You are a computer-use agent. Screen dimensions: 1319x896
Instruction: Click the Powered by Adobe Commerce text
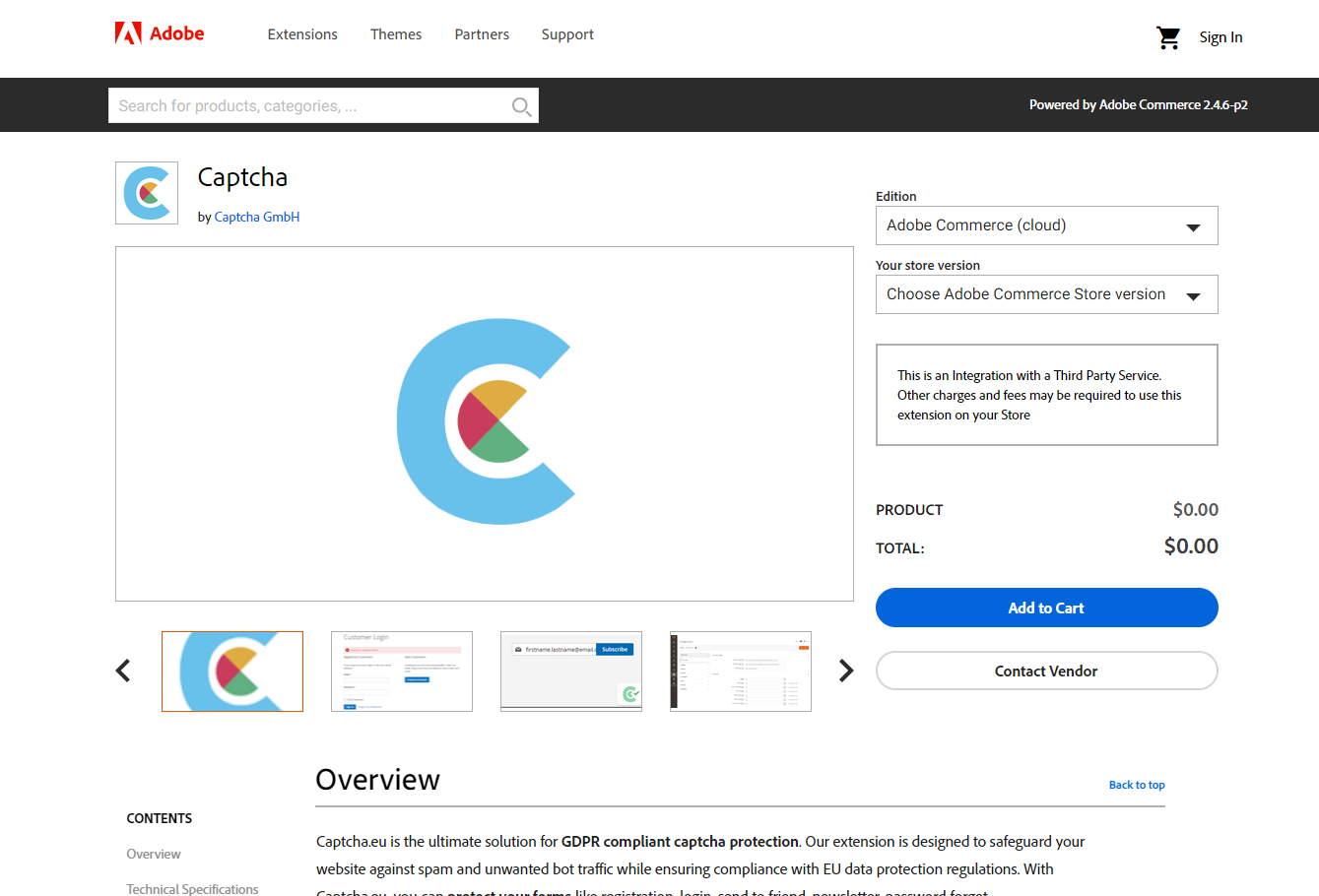coord(1139,104)
